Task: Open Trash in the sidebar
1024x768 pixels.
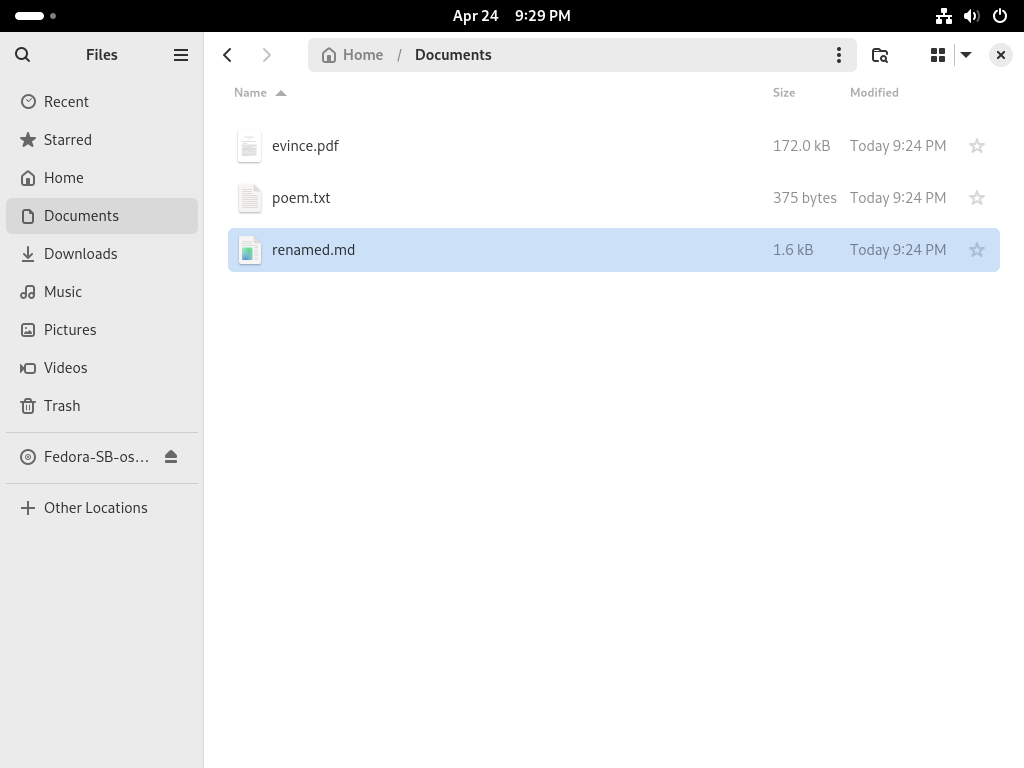Action: tap(102, 406)
